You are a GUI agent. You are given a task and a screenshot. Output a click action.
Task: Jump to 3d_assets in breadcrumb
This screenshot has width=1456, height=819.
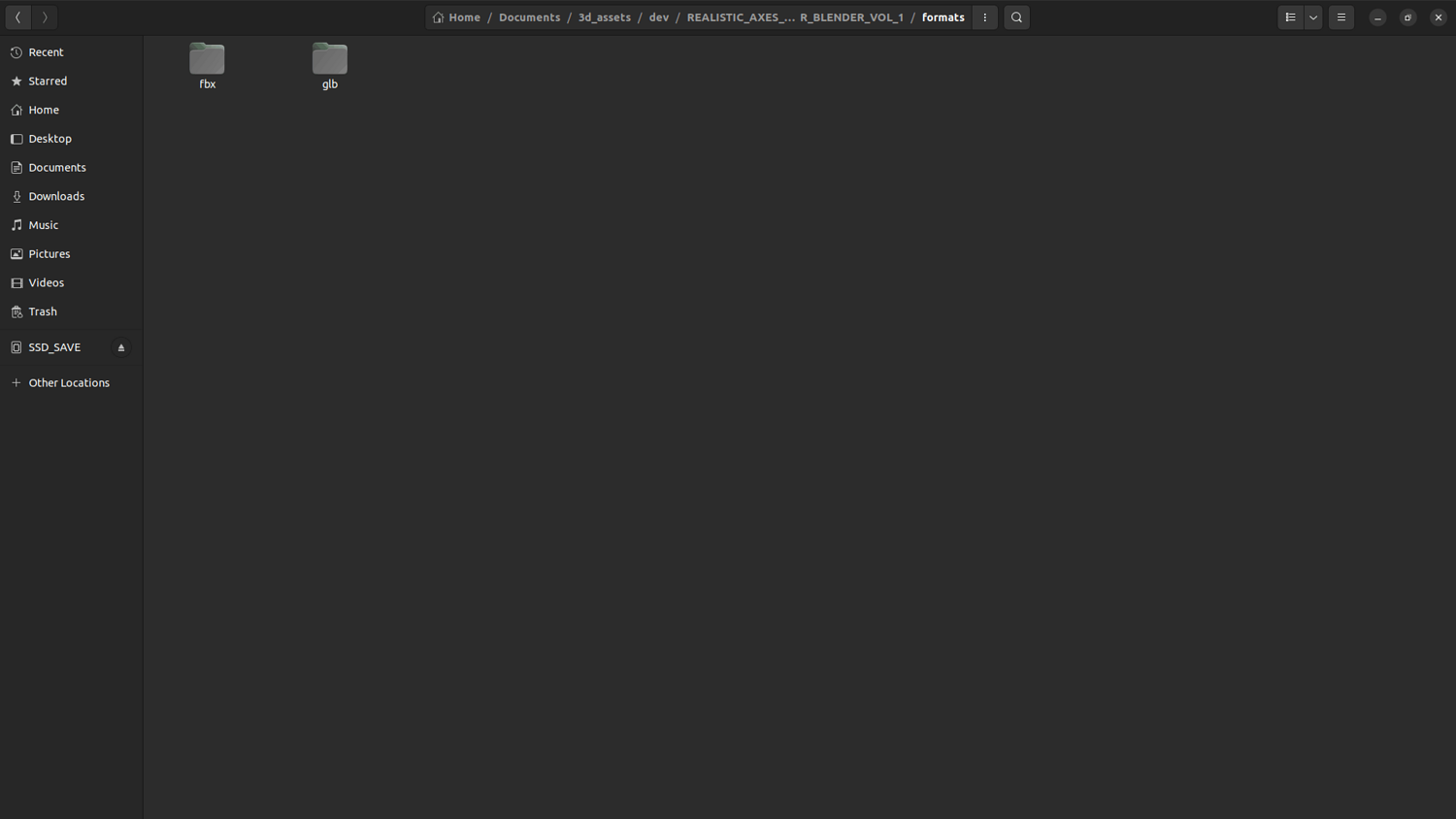(604, 17)
